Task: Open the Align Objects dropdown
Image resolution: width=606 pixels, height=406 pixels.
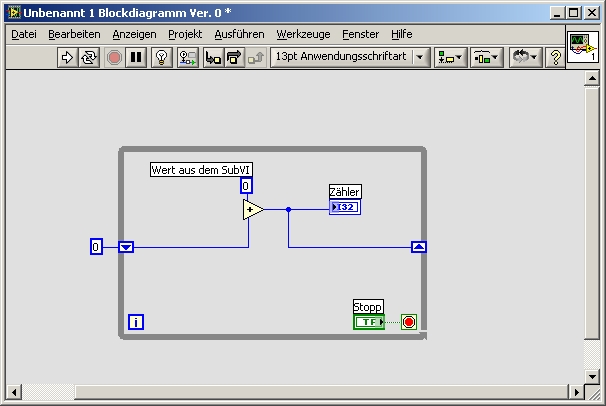Action: 450,58
